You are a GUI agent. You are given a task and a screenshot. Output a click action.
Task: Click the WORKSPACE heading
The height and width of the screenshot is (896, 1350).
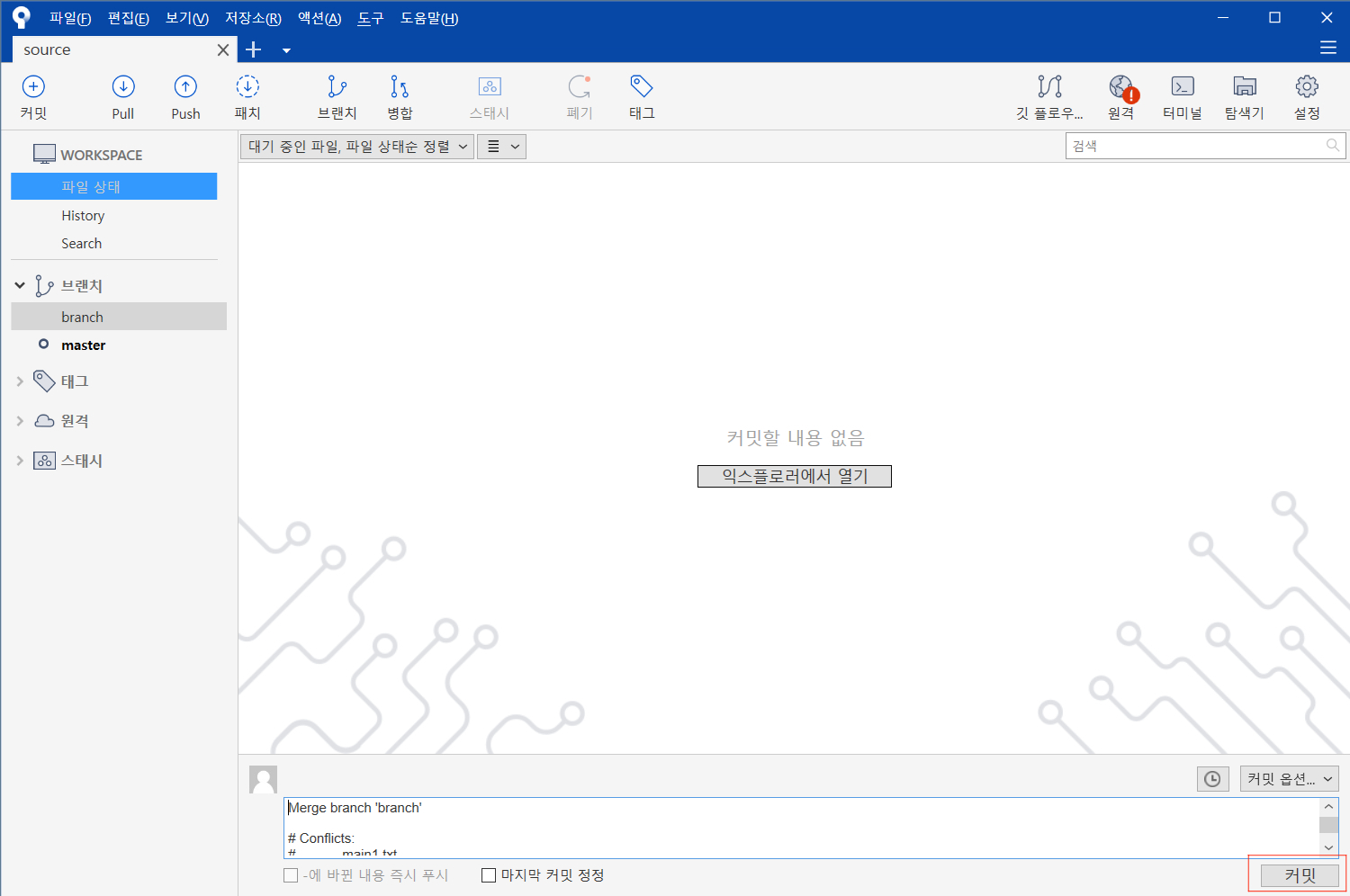coord(102,155)
